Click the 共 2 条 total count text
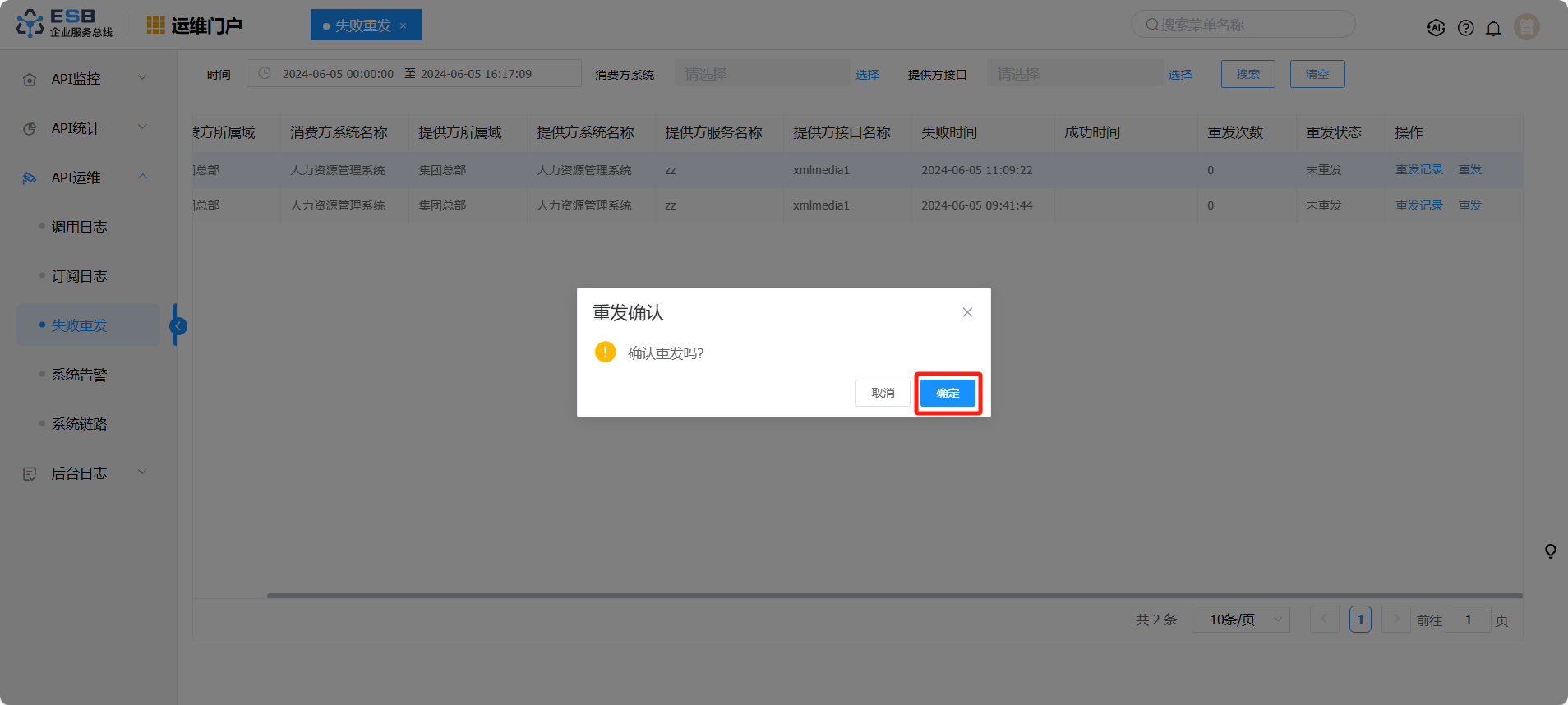1568x705 pixels. click(x=1156, y=620)
